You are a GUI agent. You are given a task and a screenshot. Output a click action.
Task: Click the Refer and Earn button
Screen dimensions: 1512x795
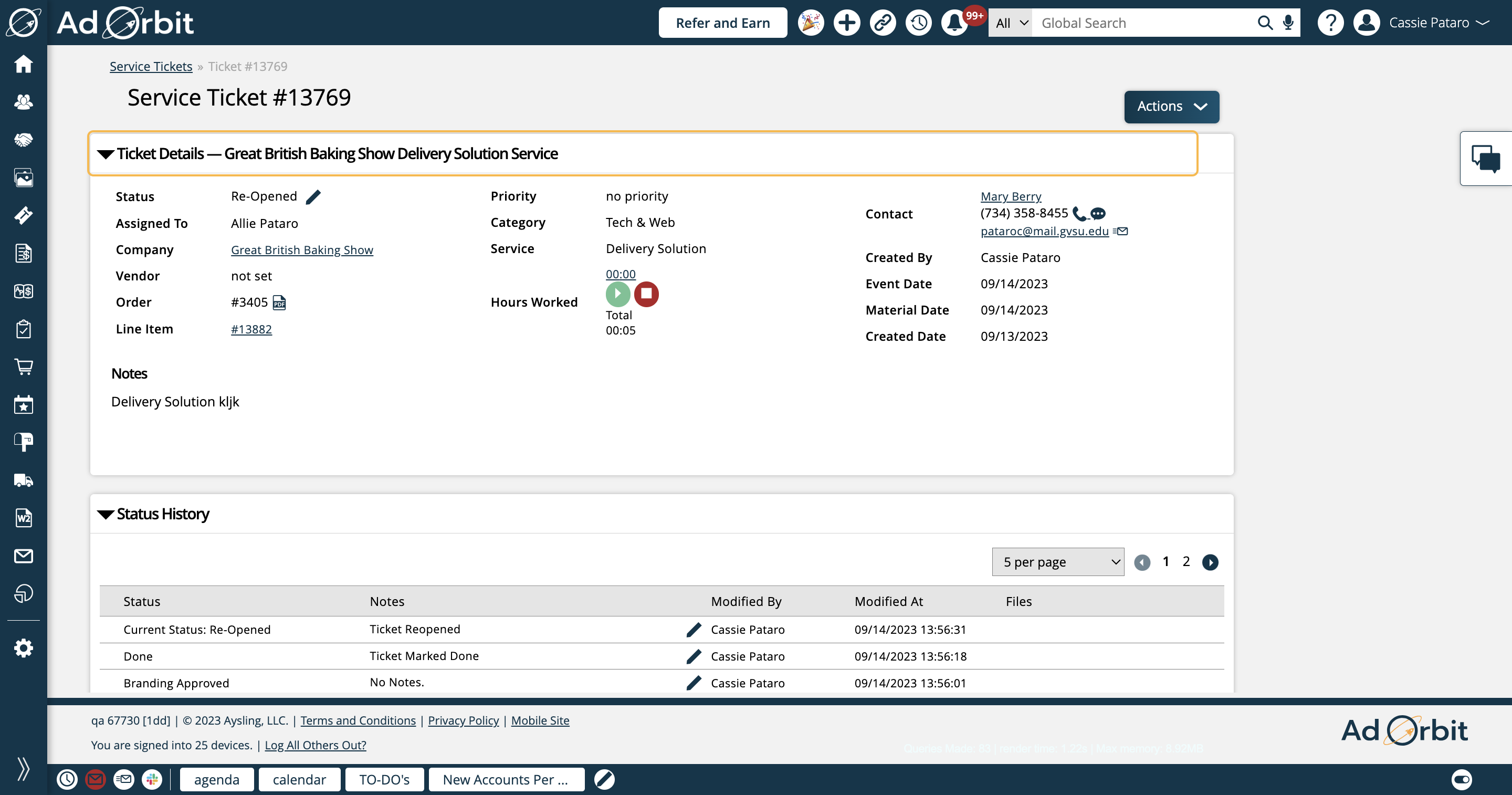[722, 23]
